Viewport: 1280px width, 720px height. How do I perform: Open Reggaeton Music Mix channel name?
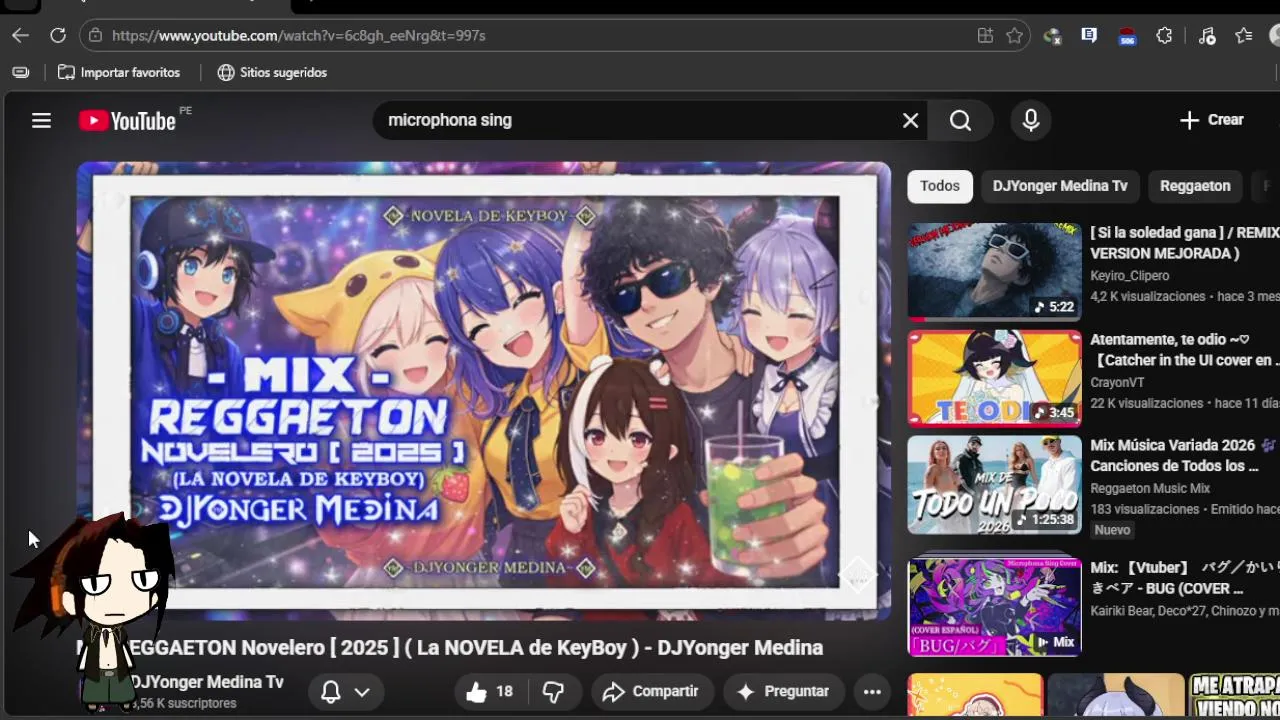pos(1150,489)
